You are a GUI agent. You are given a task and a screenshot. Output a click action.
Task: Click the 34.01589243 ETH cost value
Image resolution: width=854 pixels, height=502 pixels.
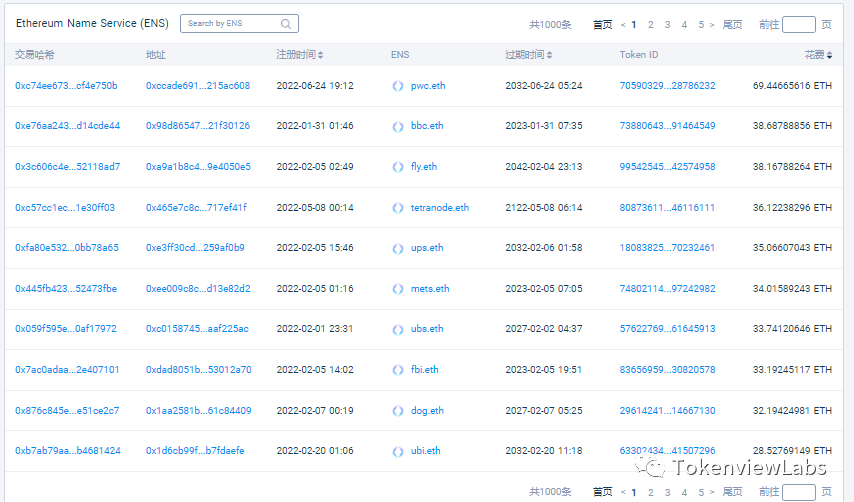point(792,289)
